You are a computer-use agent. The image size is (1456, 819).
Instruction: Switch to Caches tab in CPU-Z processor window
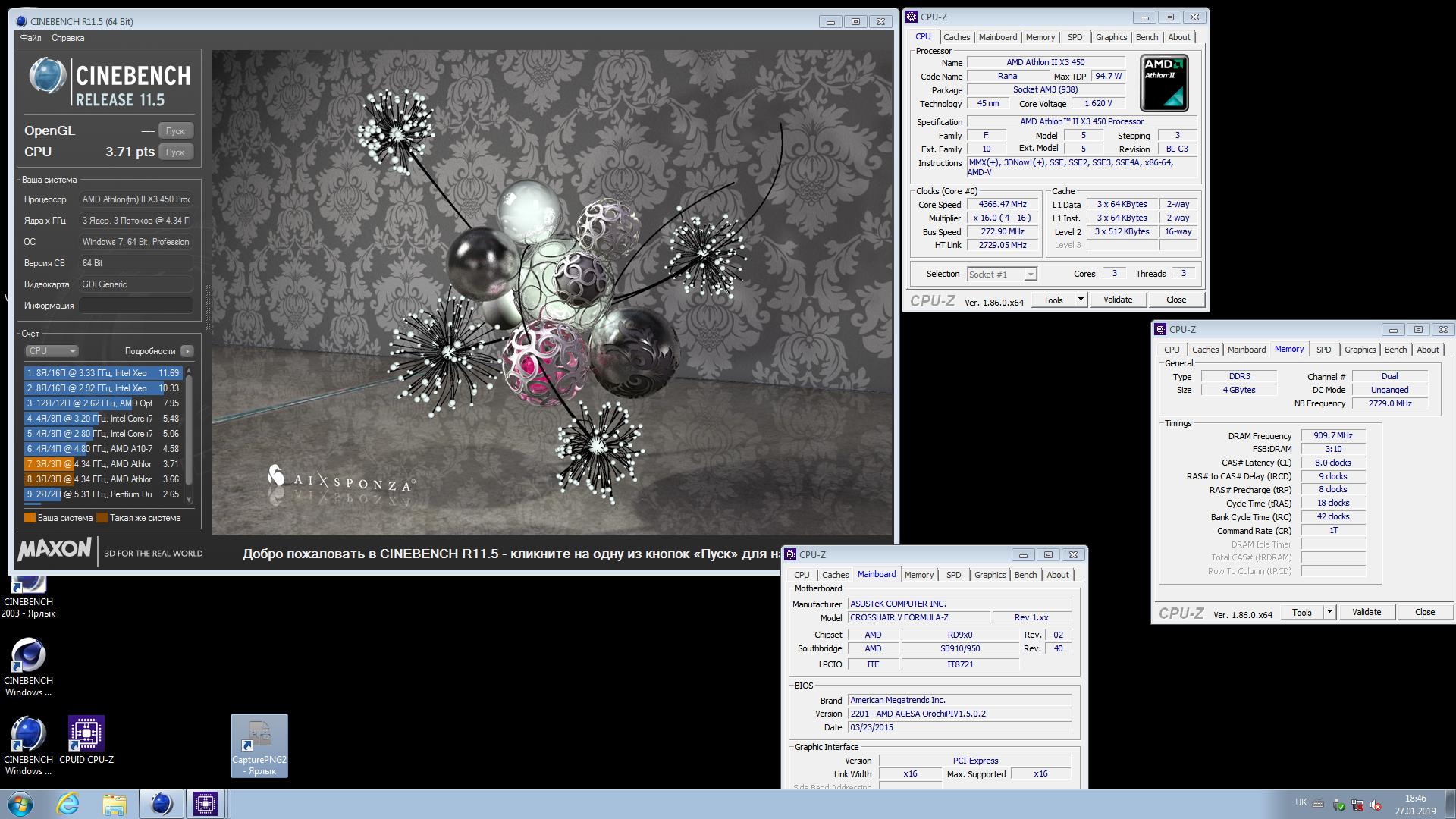click(956, 37)
